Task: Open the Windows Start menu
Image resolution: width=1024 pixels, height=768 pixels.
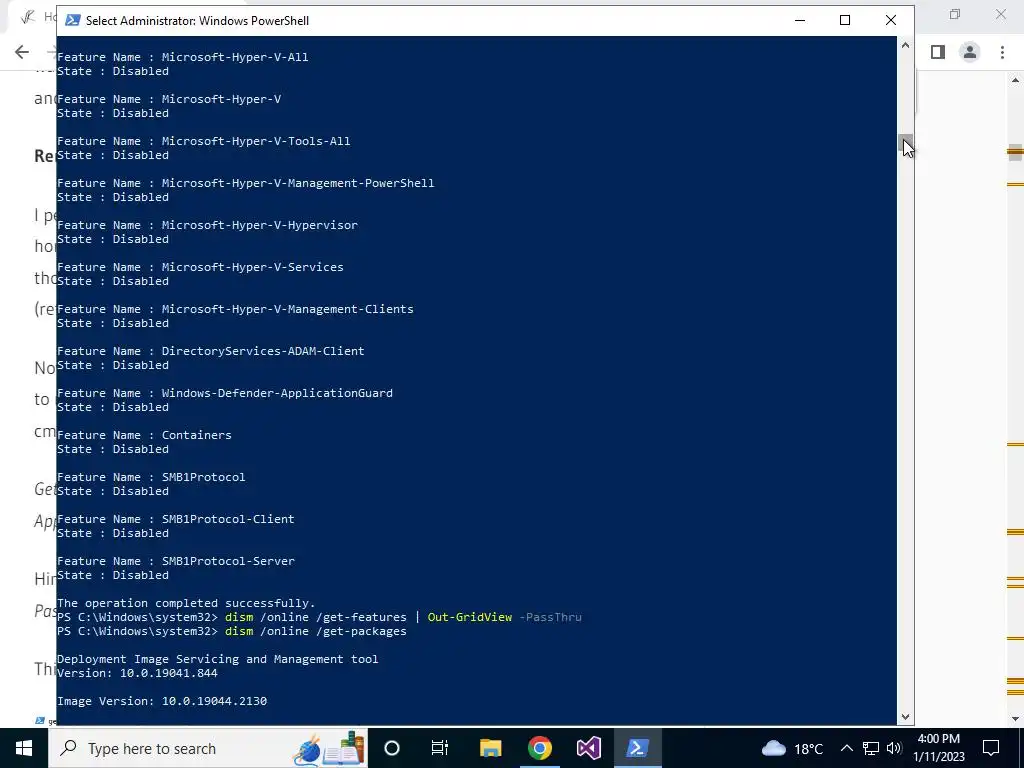Action: [x=24, y=748]
